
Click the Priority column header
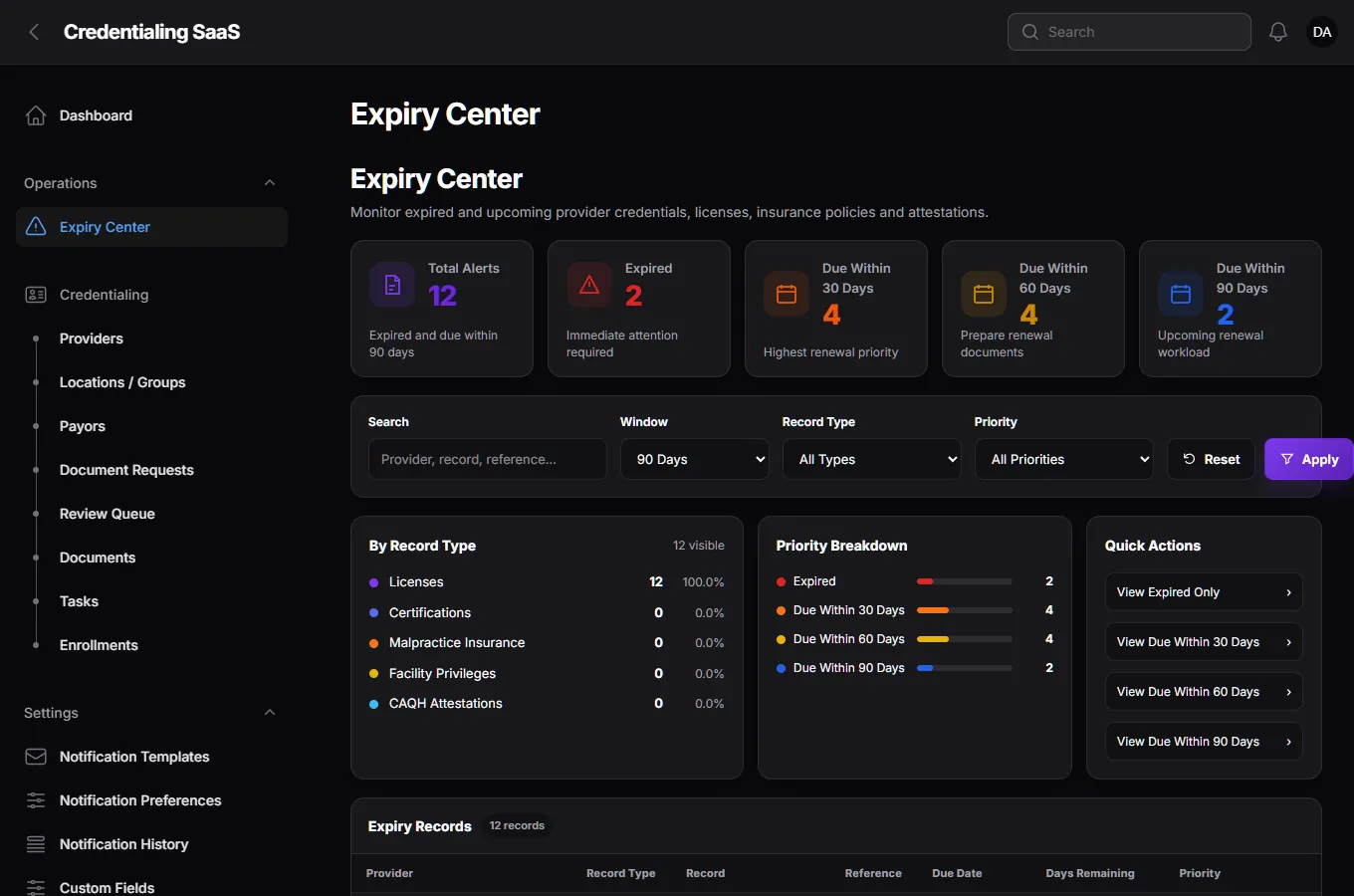1200,873
